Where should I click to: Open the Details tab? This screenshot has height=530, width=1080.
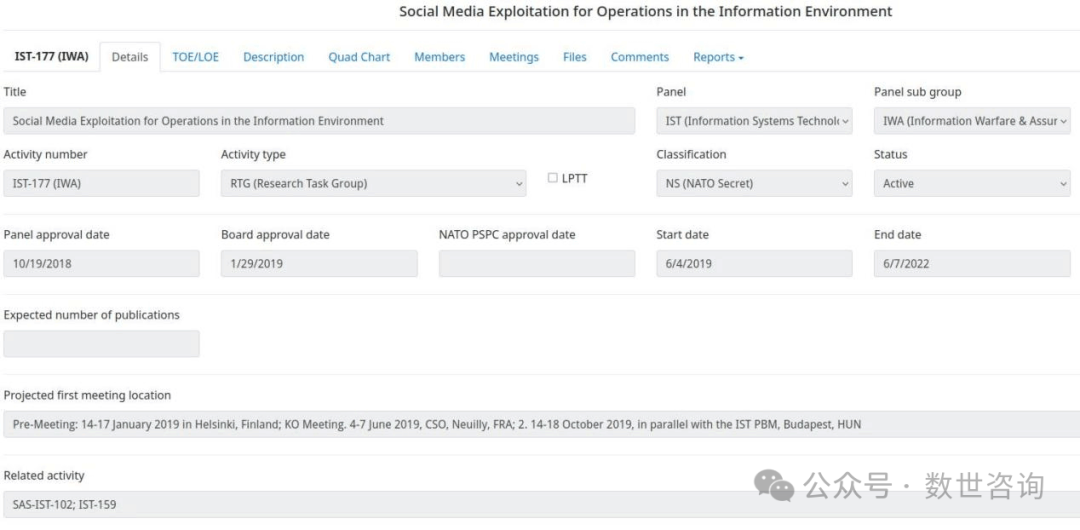[129, 57]
